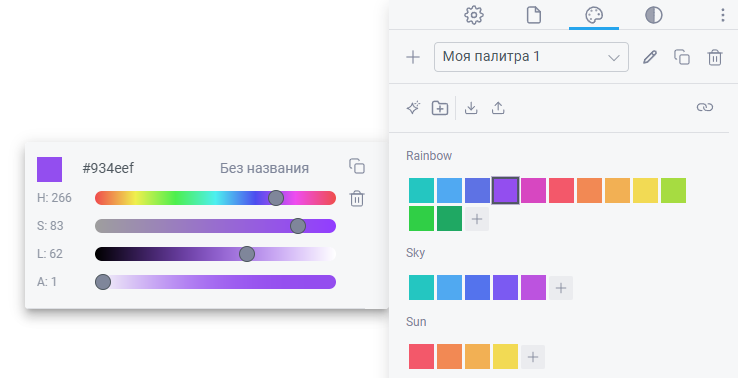Open the three-dot more menu

(x=722, y=15)
